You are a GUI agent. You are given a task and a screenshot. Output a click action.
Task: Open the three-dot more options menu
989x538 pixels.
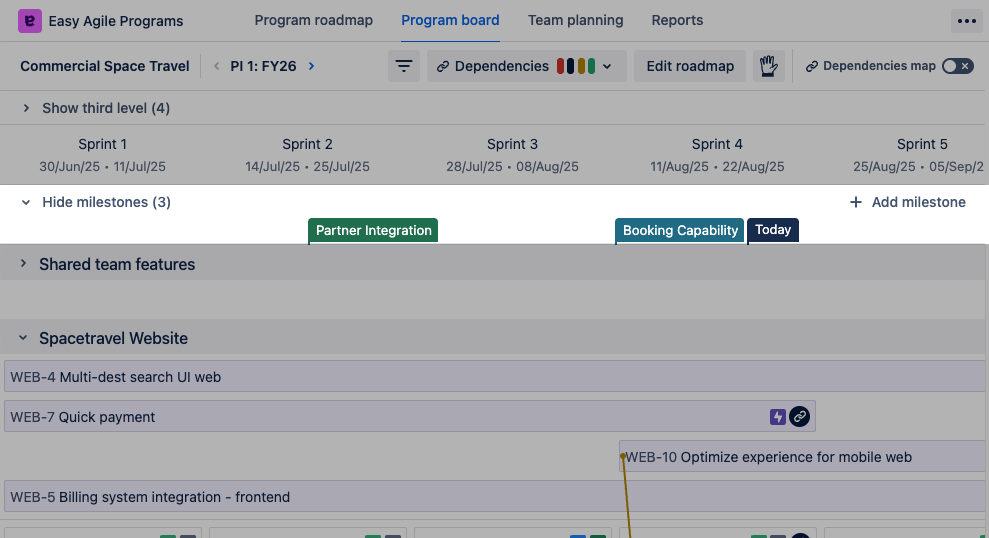click(965, 20)
